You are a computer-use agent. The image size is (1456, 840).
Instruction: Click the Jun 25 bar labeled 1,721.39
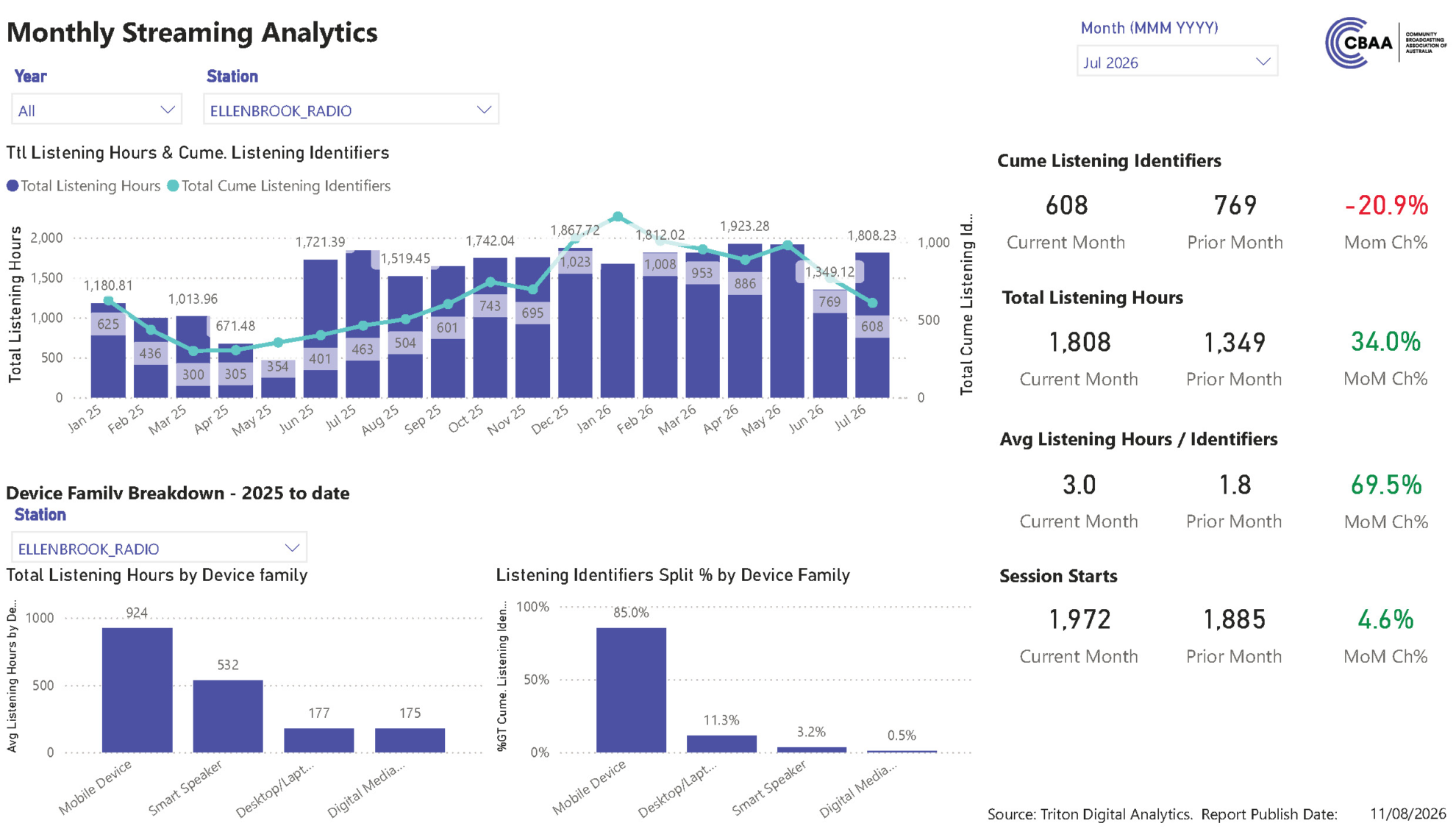point(321,329)
